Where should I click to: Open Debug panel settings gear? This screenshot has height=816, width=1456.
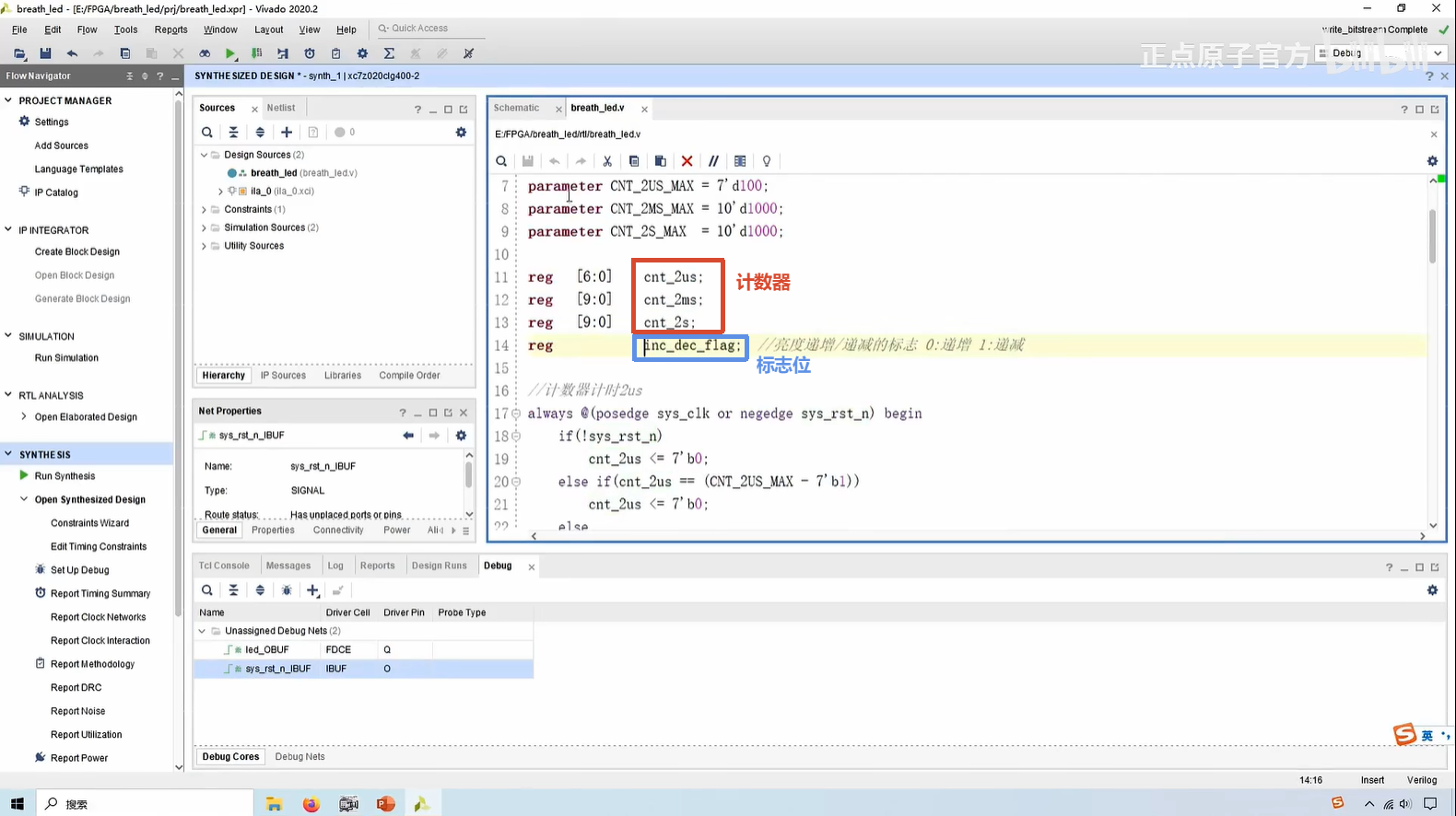pos(1432,590)
